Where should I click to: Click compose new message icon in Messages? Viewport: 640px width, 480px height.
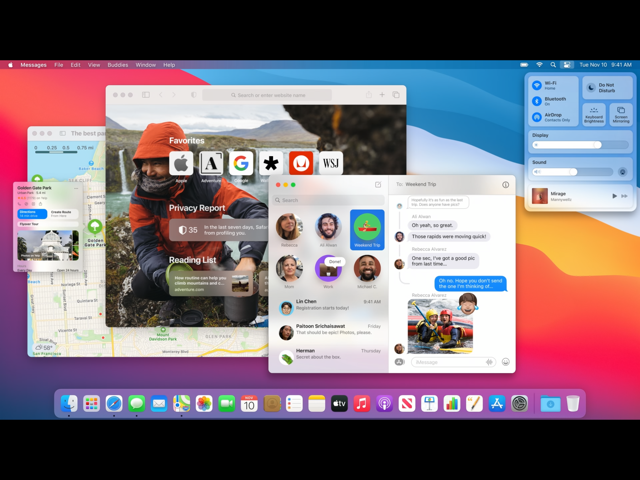[x=378, y=185]
